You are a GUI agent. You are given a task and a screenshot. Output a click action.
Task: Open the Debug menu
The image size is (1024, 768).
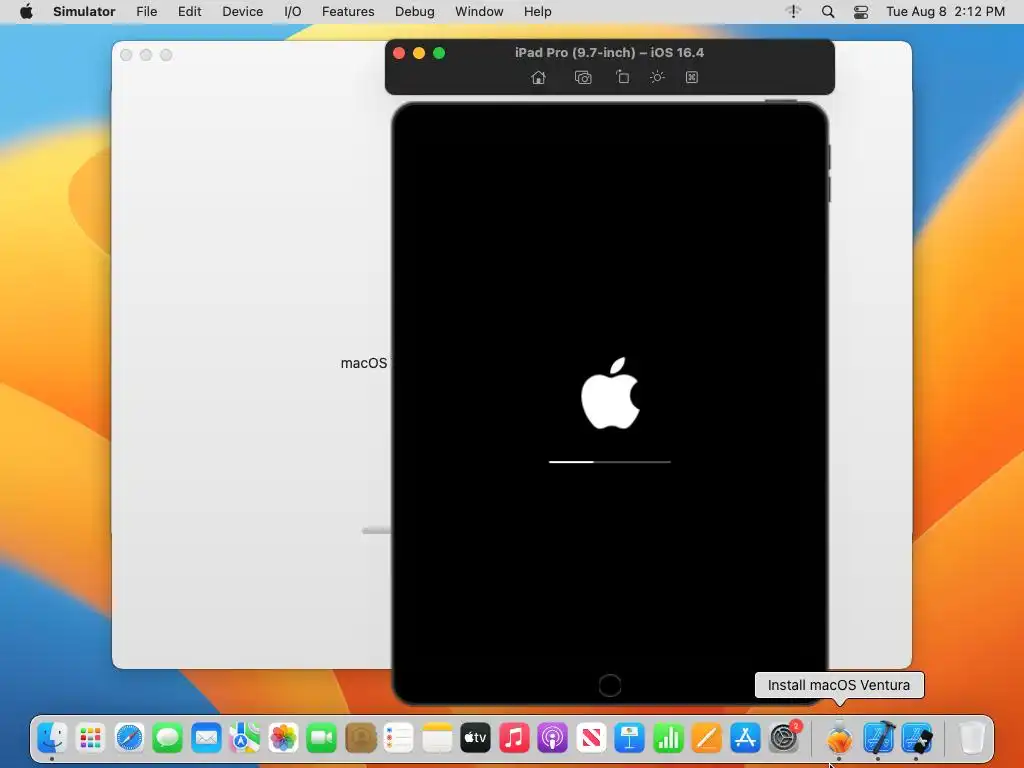click(x=415, y=12)
